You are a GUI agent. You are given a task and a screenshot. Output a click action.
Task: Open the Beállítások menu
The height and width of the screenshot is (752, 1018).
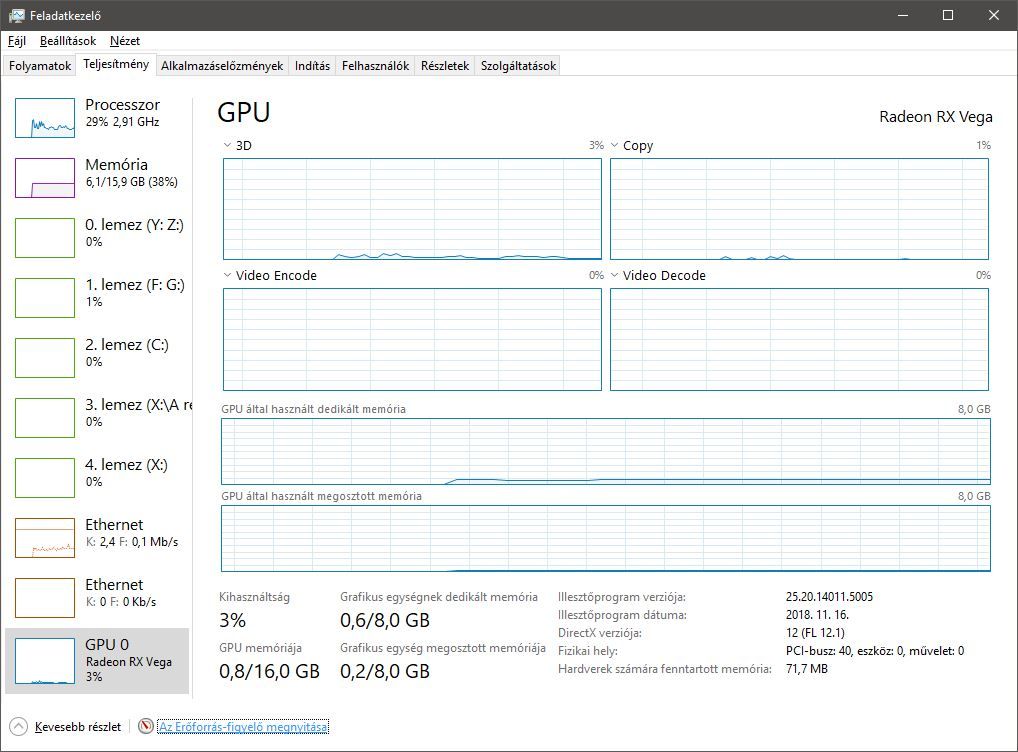pyautogui.click(x=68, y=41)
